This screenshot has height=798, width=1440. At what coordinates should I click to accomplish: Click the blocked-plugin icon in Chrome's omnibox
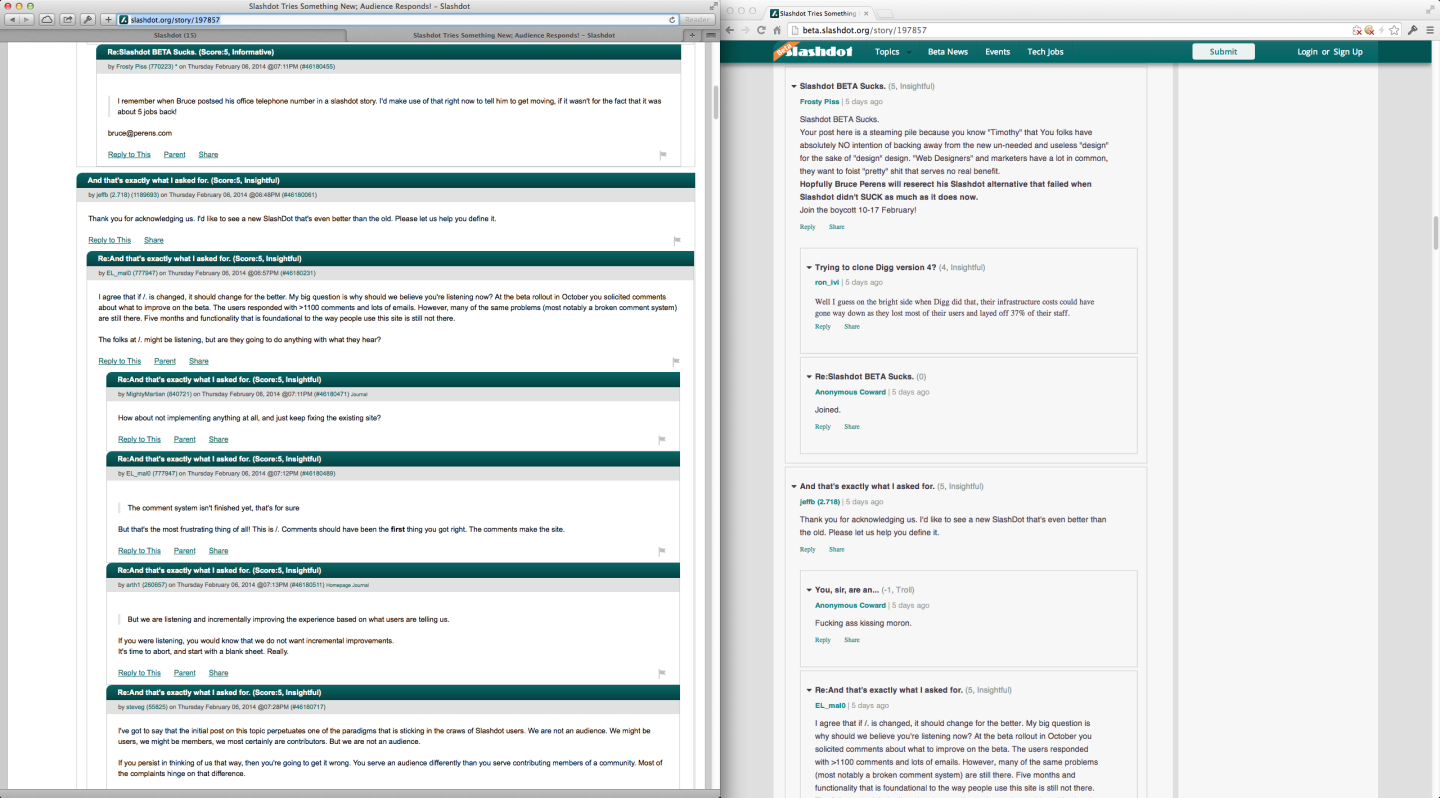[x=1357, y=31]
